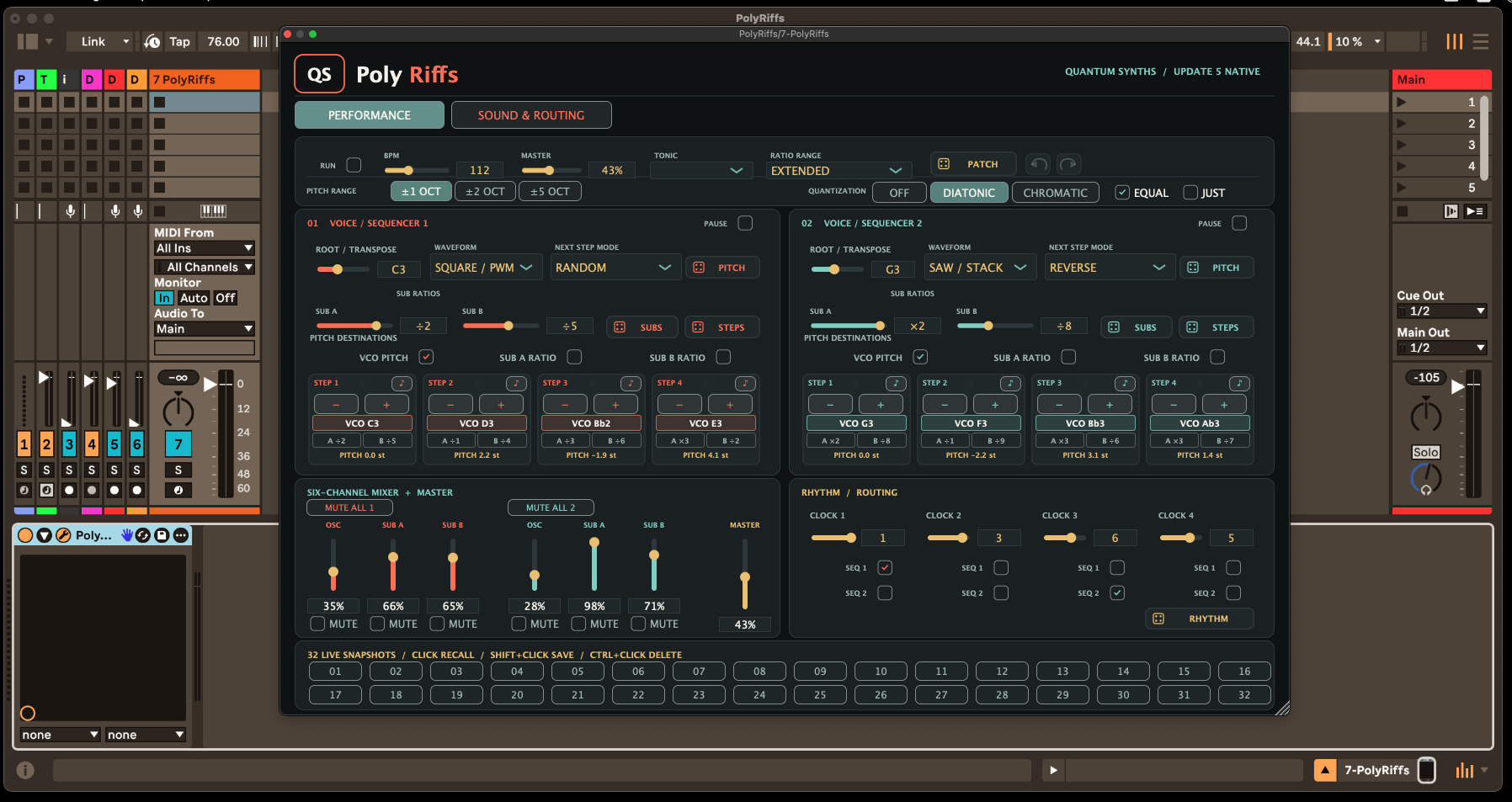The image size is (1512, 802).
Task: Select the ±2 OCT pitch range
Action: click(486, 192)
